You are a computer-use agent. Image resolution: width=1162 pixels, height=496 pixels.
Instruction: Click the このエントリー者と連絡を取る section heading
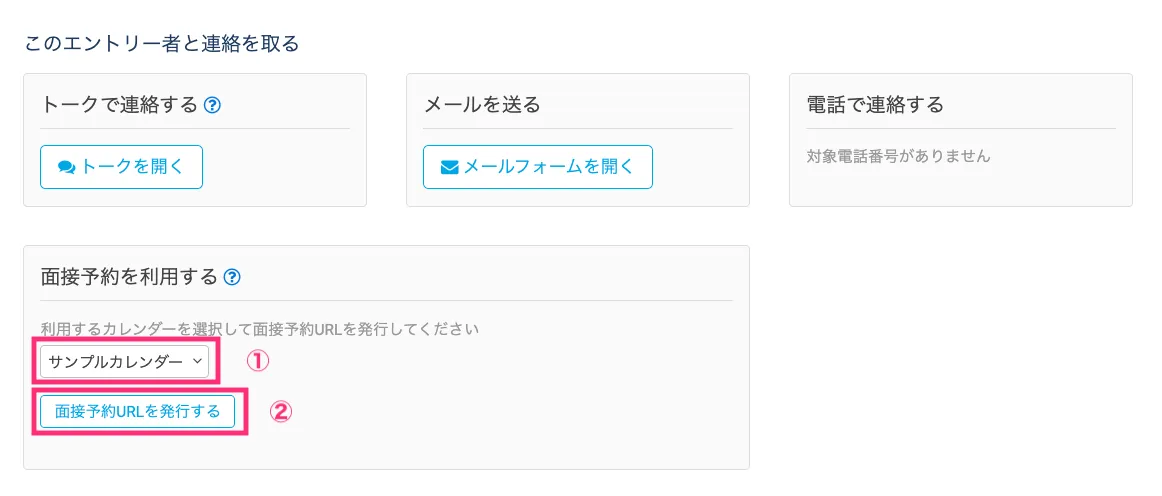(161, 44)
